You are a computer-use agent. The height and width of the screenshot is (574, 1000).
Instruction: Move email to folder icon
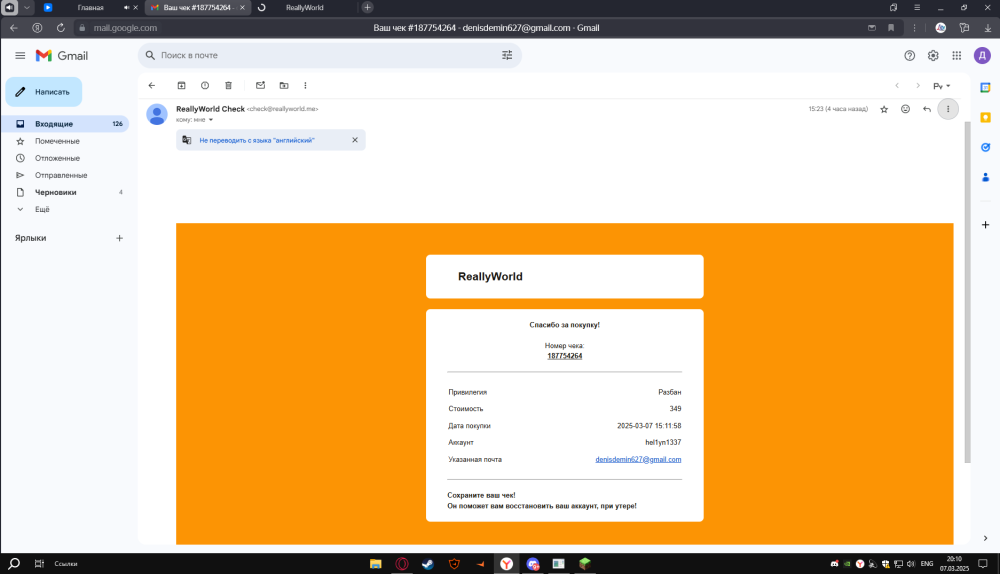[x=284, y=85]
